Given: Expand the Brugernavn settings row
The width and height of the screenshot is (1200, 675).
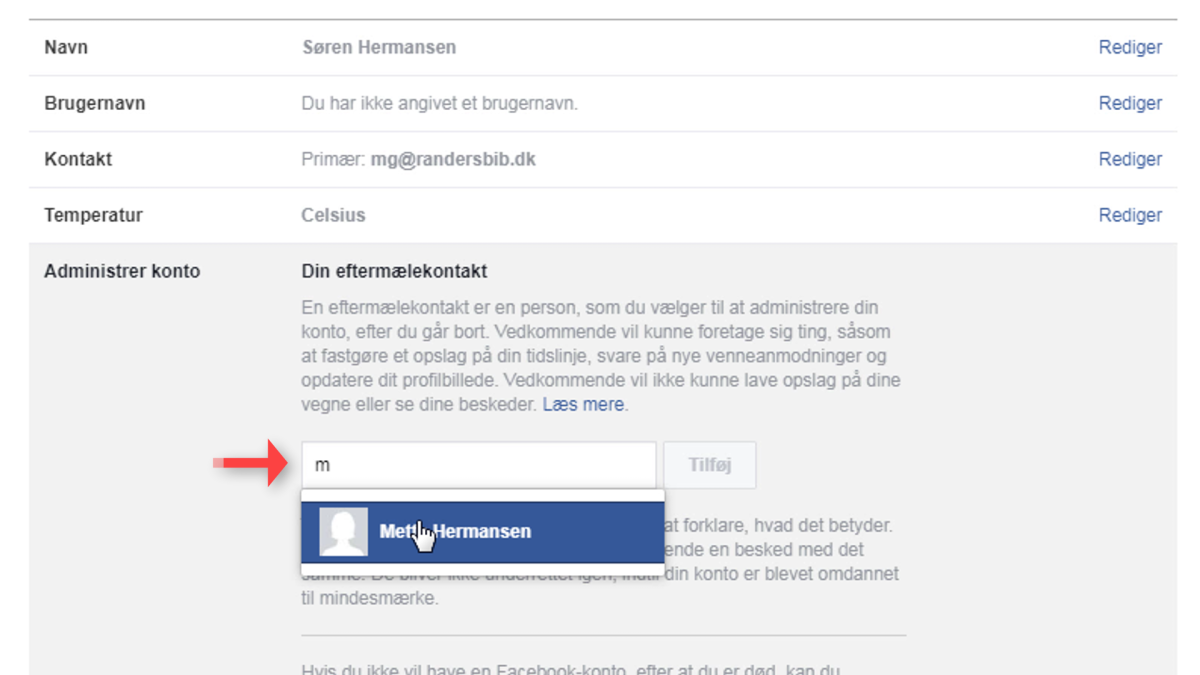Looking at the screenshot, I should click(603, 103).
